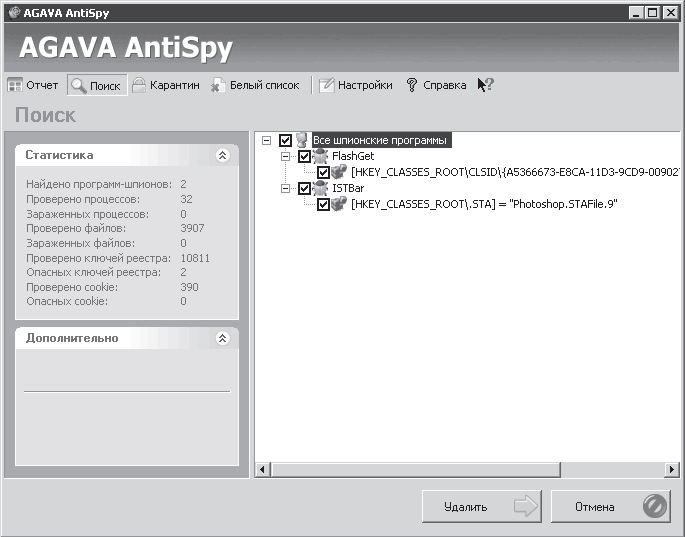Activate the What's This help cursor icon
685x537 pixels.
(x=485, y=86)
